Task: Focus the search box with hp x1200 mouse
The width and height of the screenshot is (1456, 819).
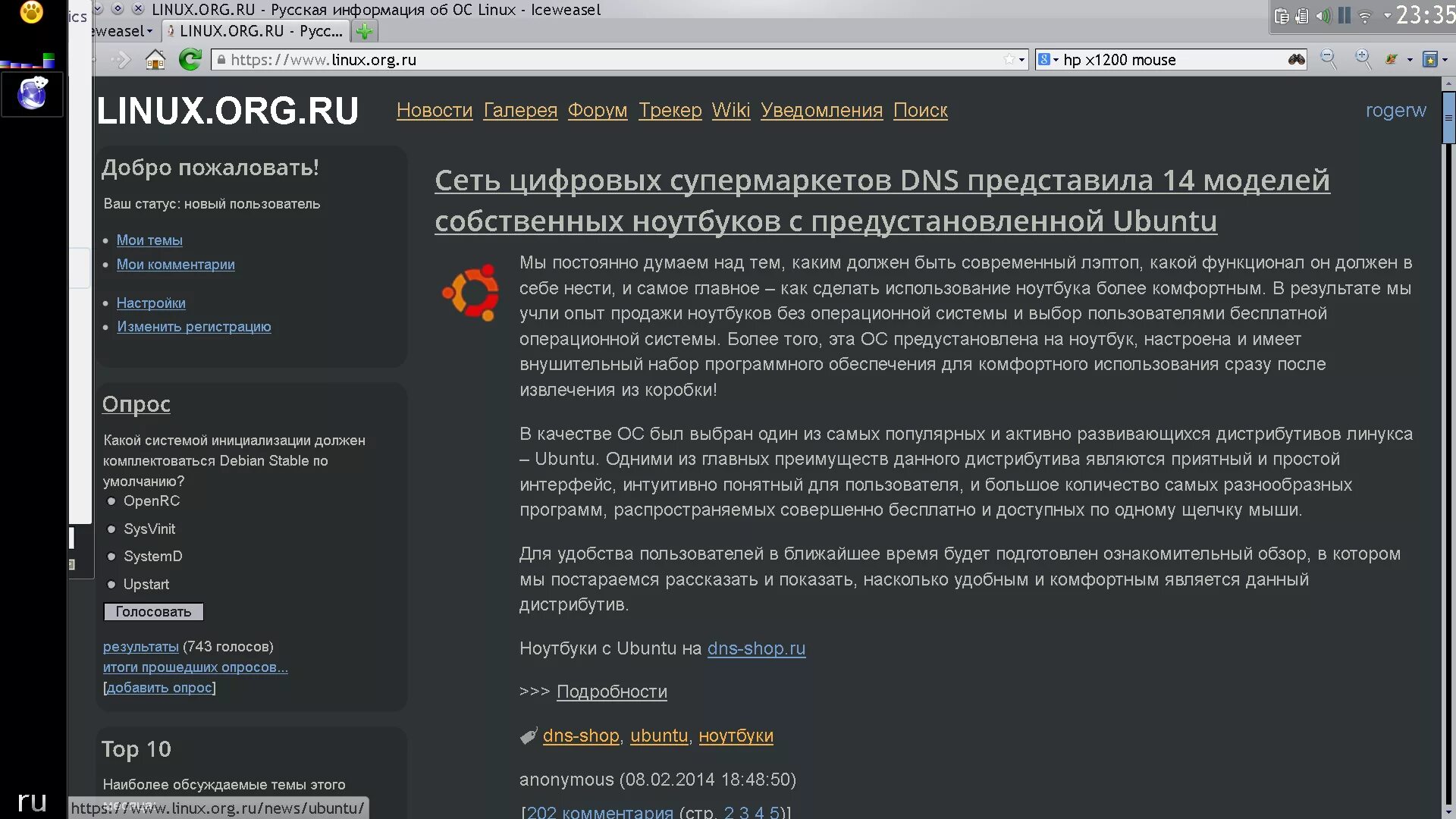Action: point(1172,60)
